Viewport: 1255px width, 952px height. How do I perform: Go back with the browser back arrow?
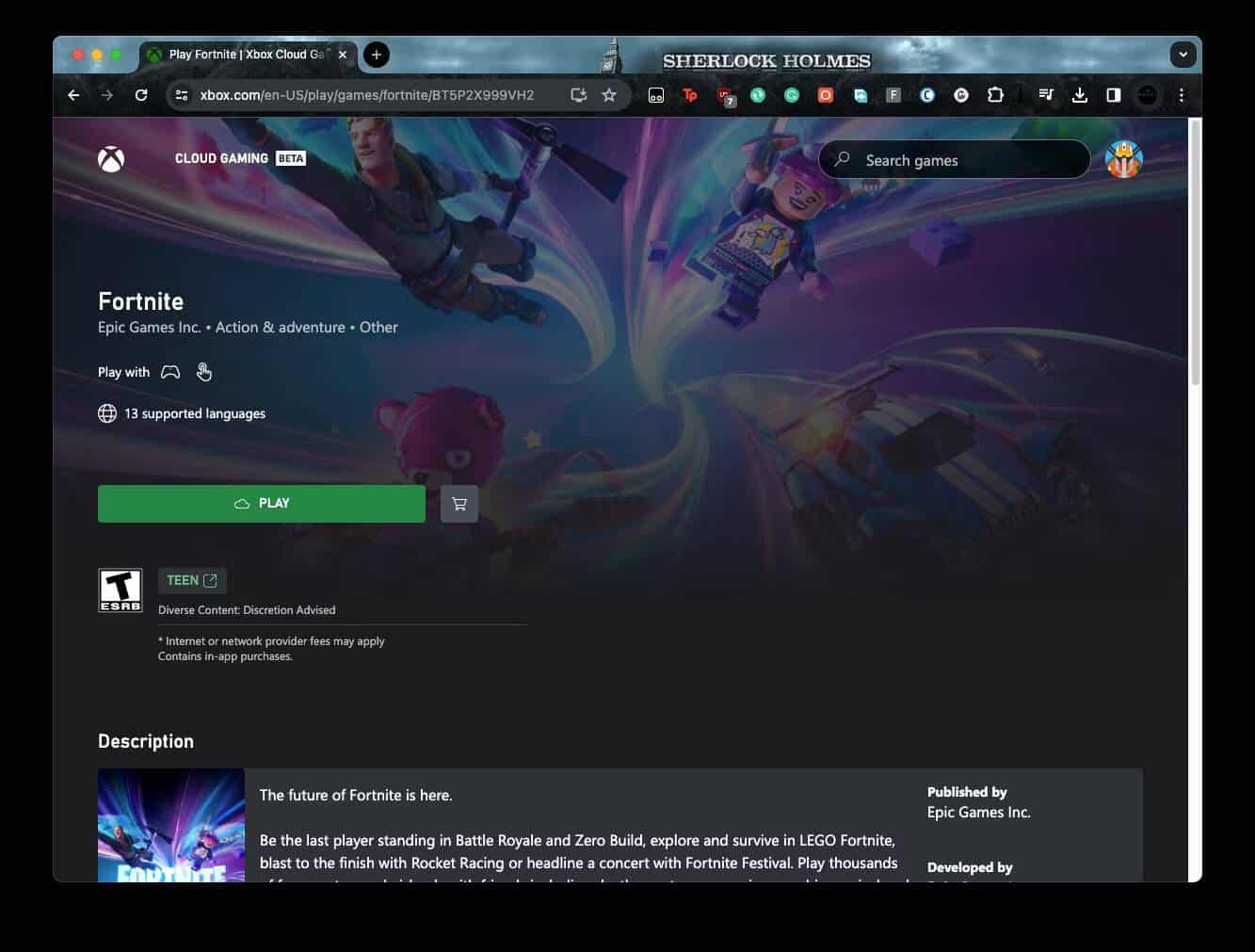[x=73, y=95]
